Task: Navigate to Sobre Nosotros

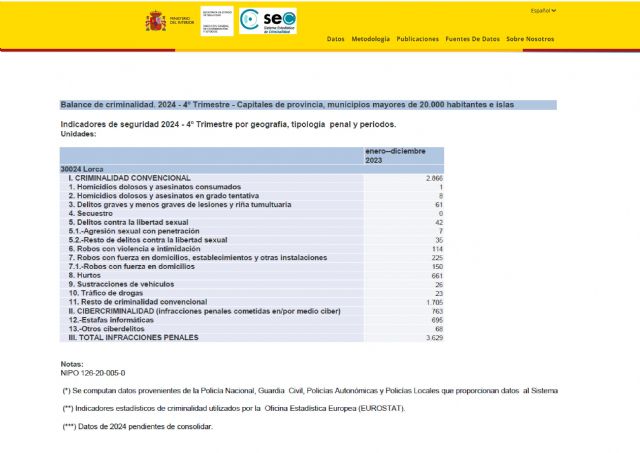Action: [x=529, y=39]
